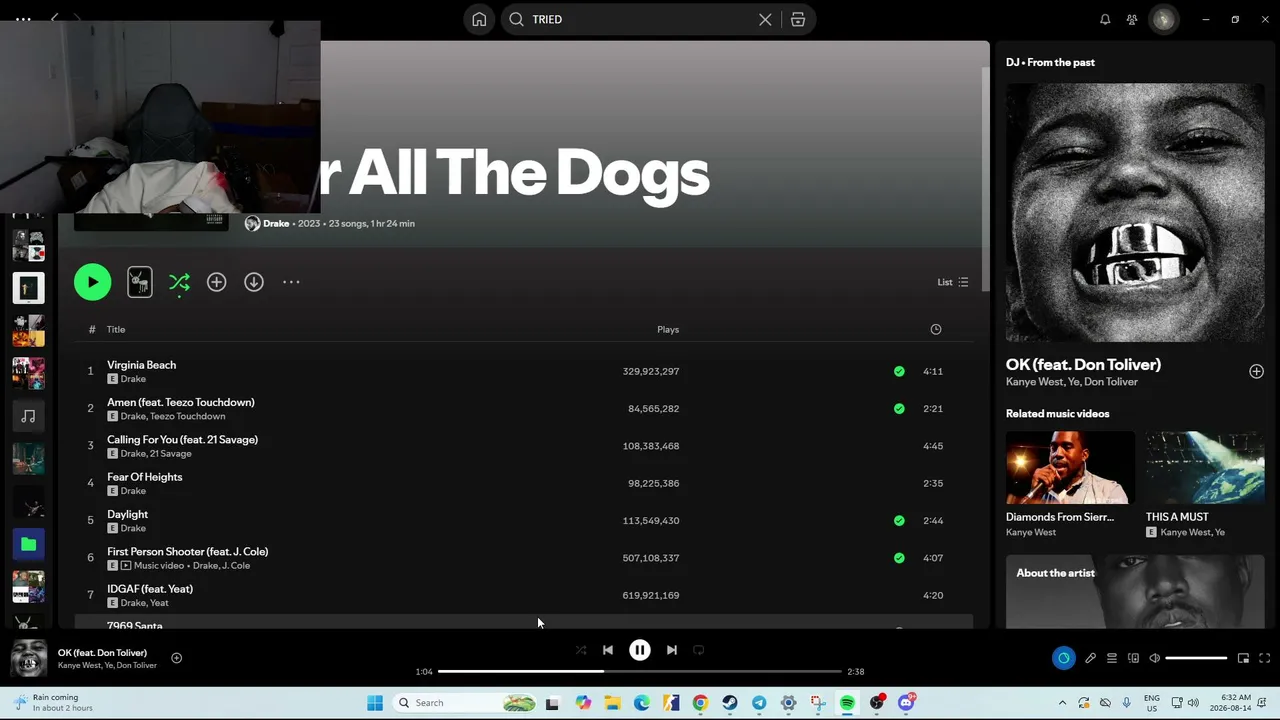The height and width of the screenshot is (720, 1280).
Task: Toggle shuffle for the album
Action: [179, 282]
